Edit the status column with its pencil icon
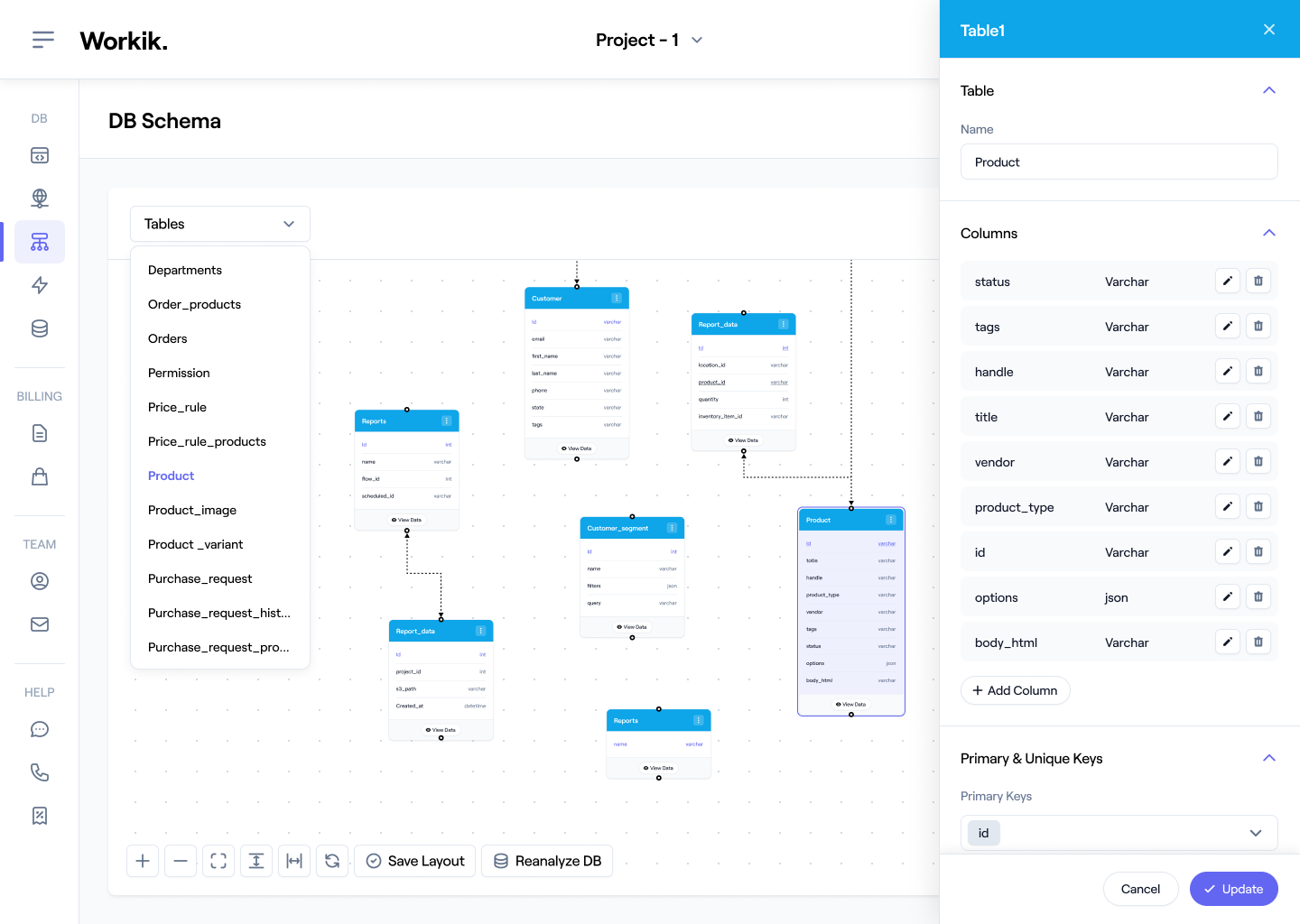The image size is (1300, 924). tap(1227, 281)
